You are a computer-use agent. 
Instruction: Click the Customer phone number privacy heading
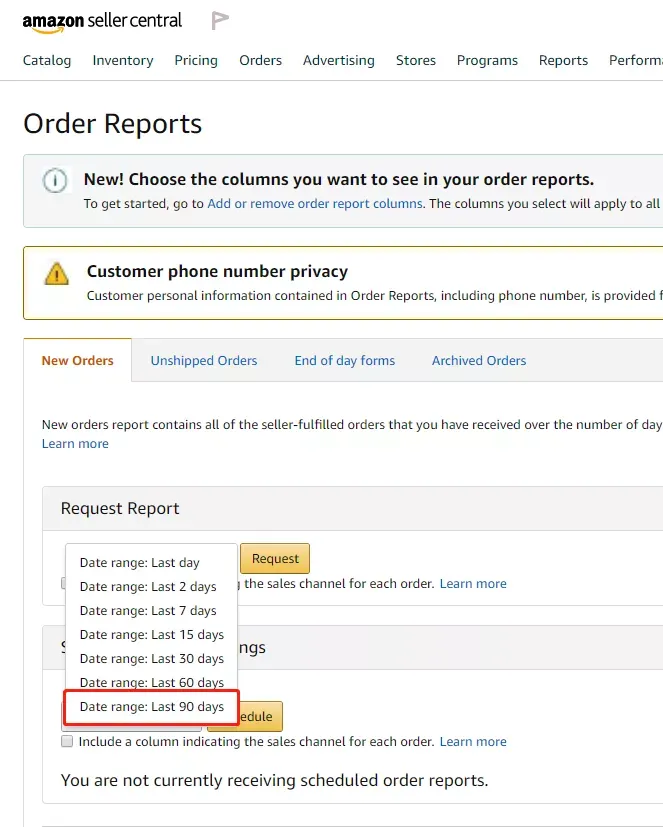coord(217,271)
